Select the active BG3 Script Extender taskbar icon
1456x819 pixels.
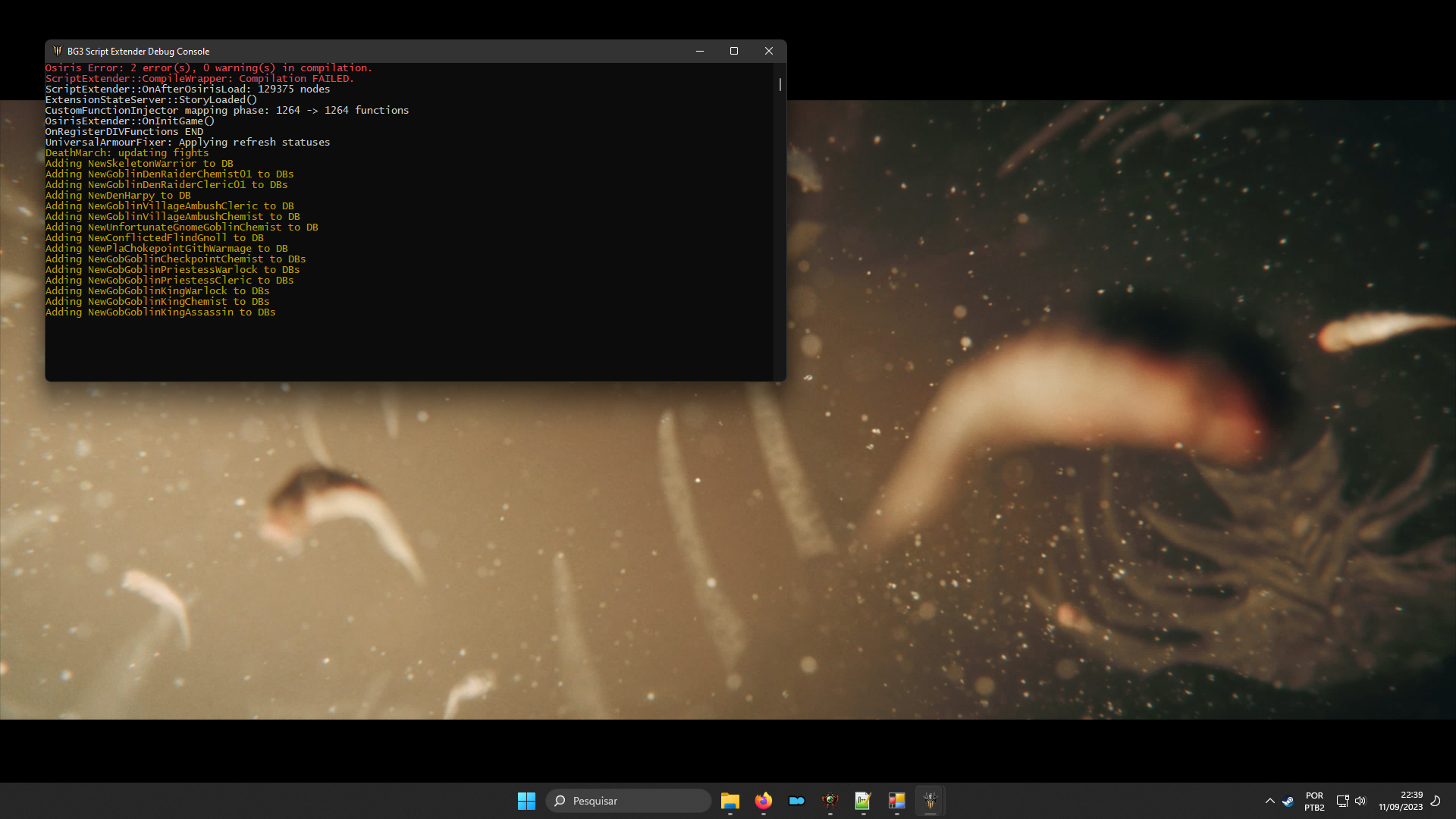(930, 801)
